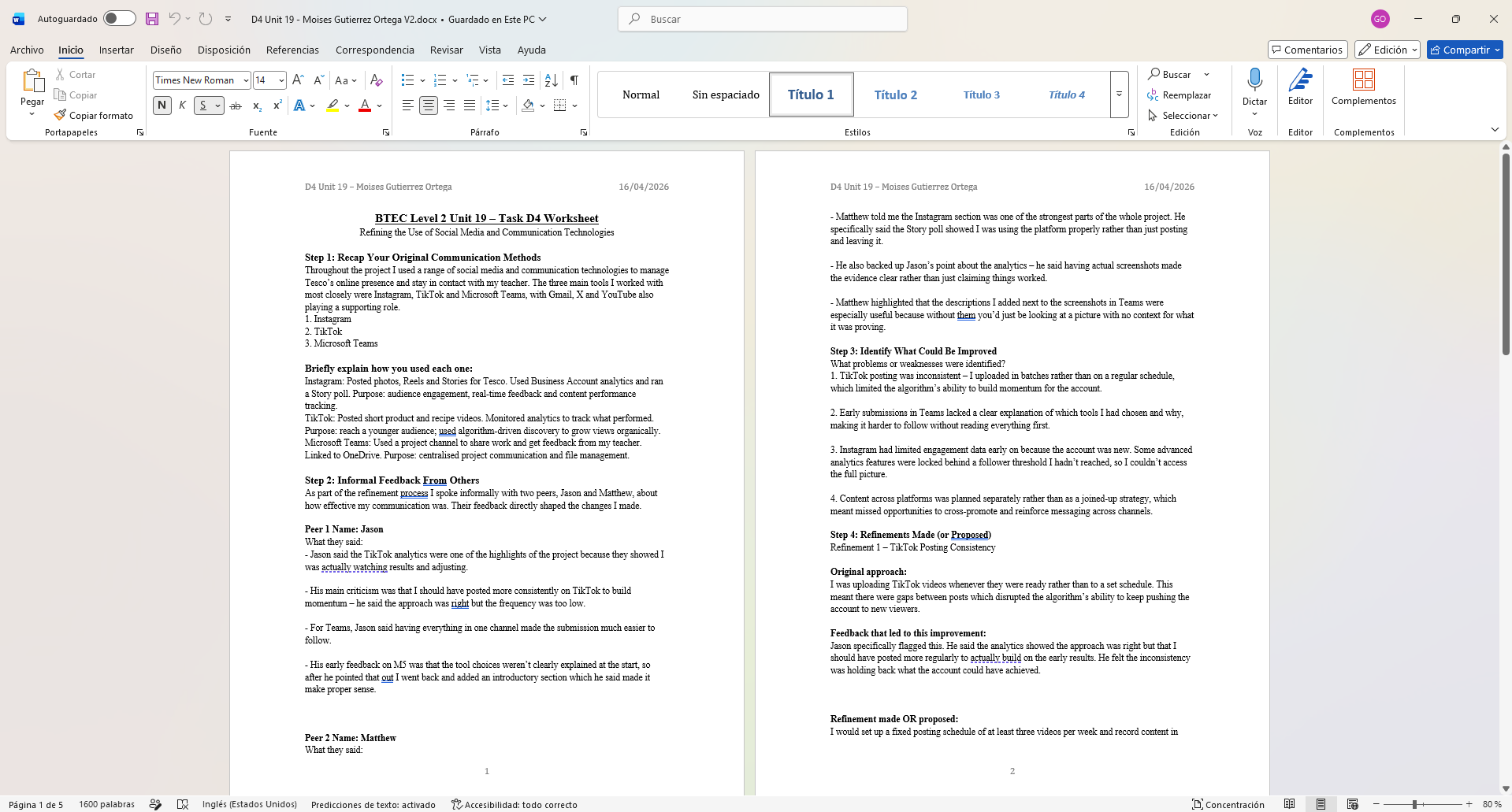Click Comentarios button
The height and width of the screenshot is (812, 1512).
pos(1307,50)
